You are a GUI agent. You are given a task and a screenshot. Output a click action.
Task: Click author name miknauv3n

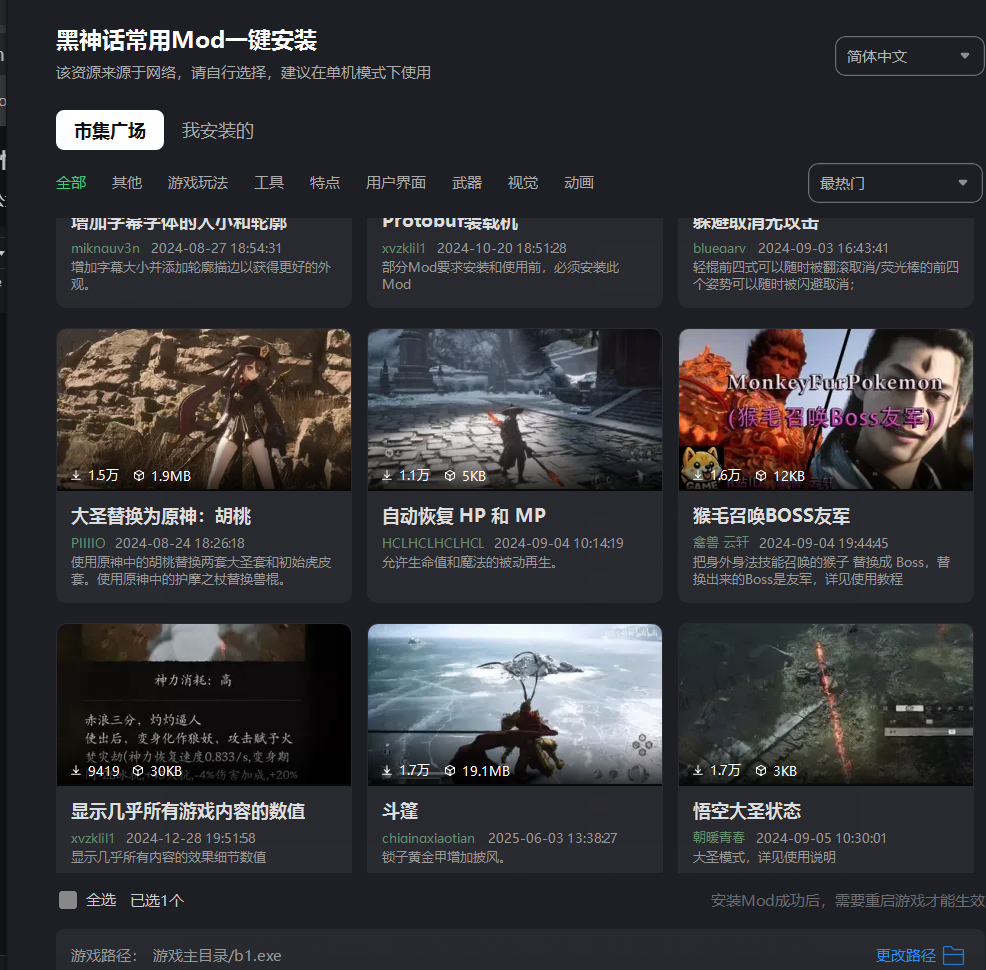tap(105, 248)
